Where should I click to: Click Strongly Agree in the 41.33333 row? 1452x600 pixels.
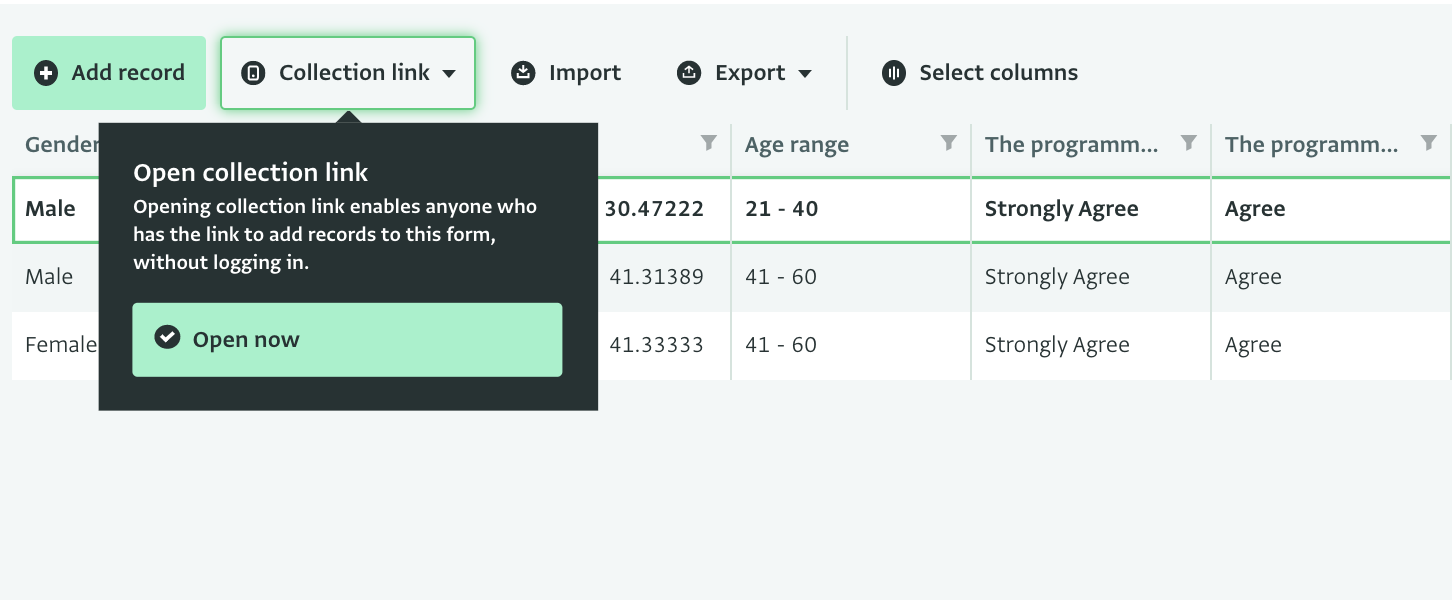click(1091, 345)
